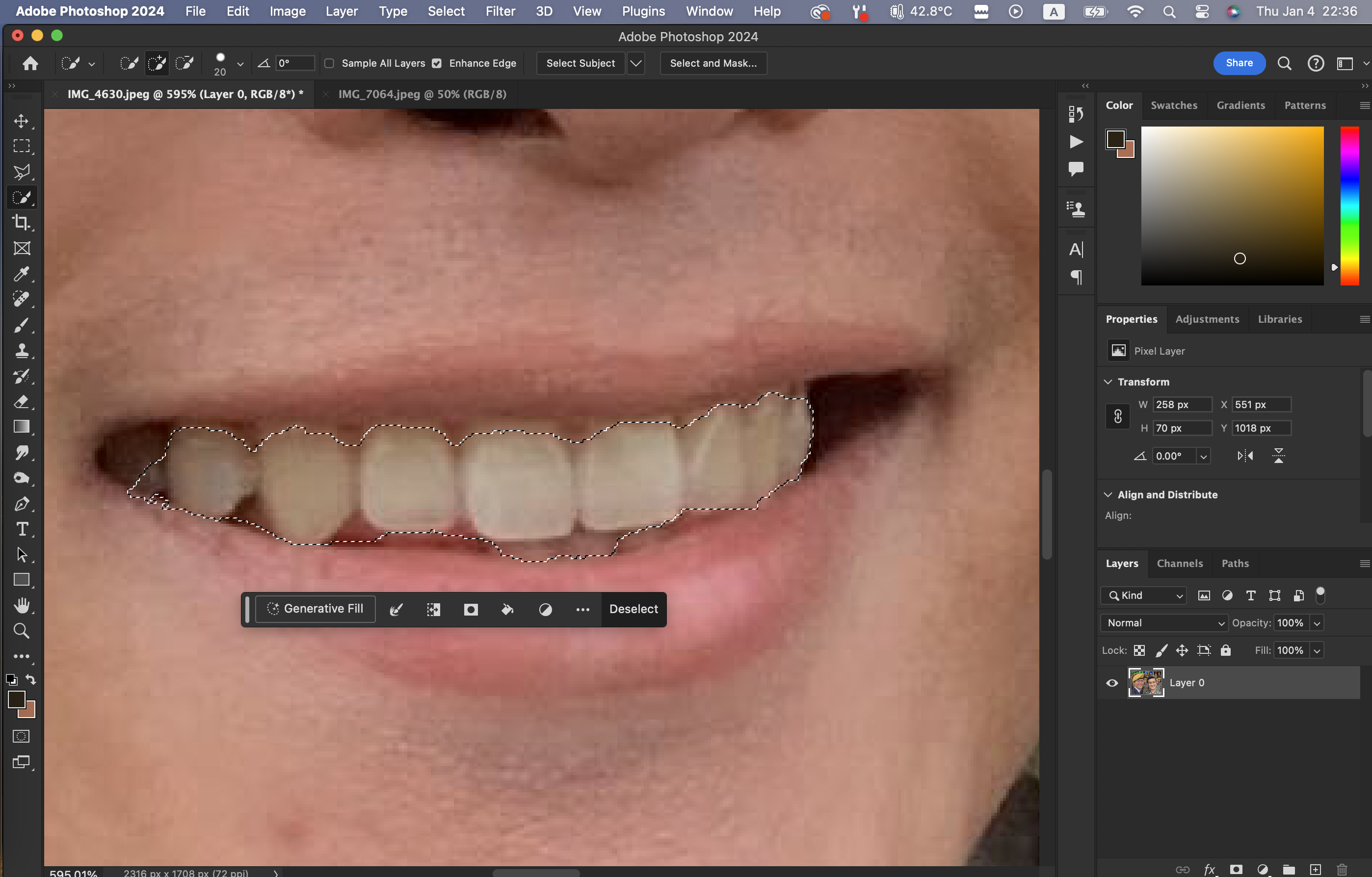Click the rainbow hue slider strip
Screen dimensions: 1372x877
click(x=1349, y=206)
